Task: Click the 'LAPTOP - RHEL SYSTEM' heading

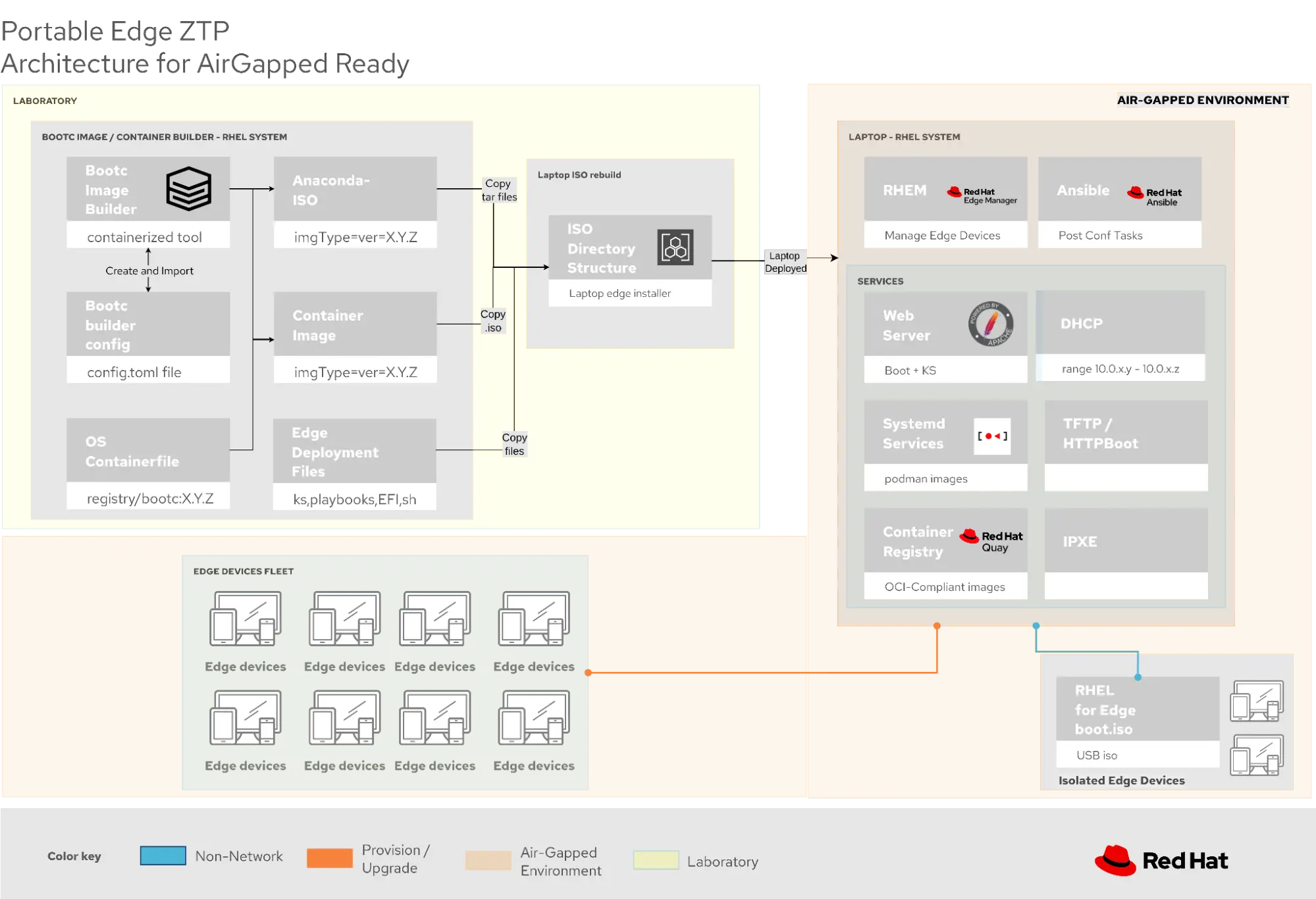Action: pyautogui.click(x=904, y=137)
